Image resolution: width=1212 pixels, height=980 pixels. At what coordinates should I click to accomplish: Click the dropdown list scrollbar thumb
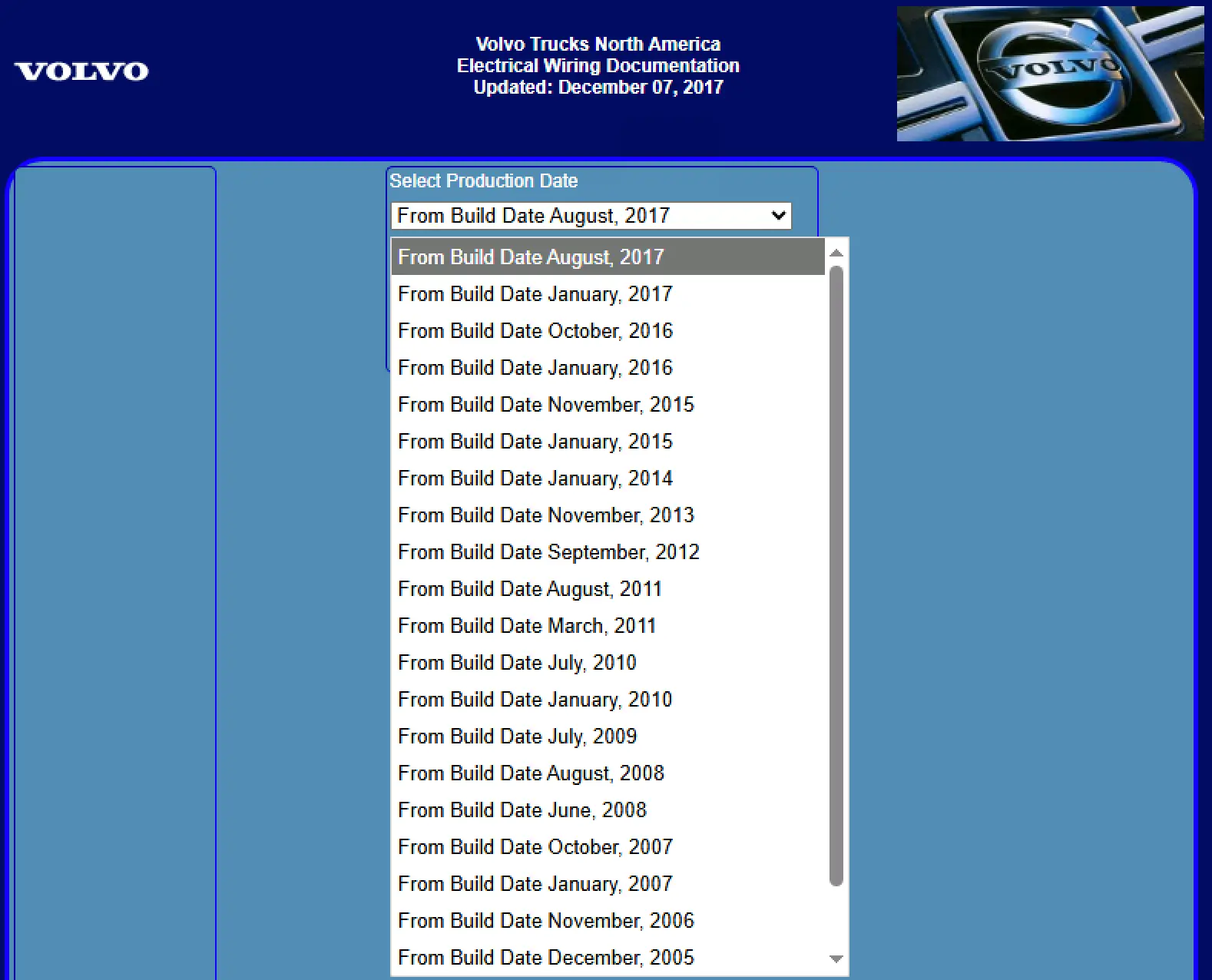click(836, 576)
